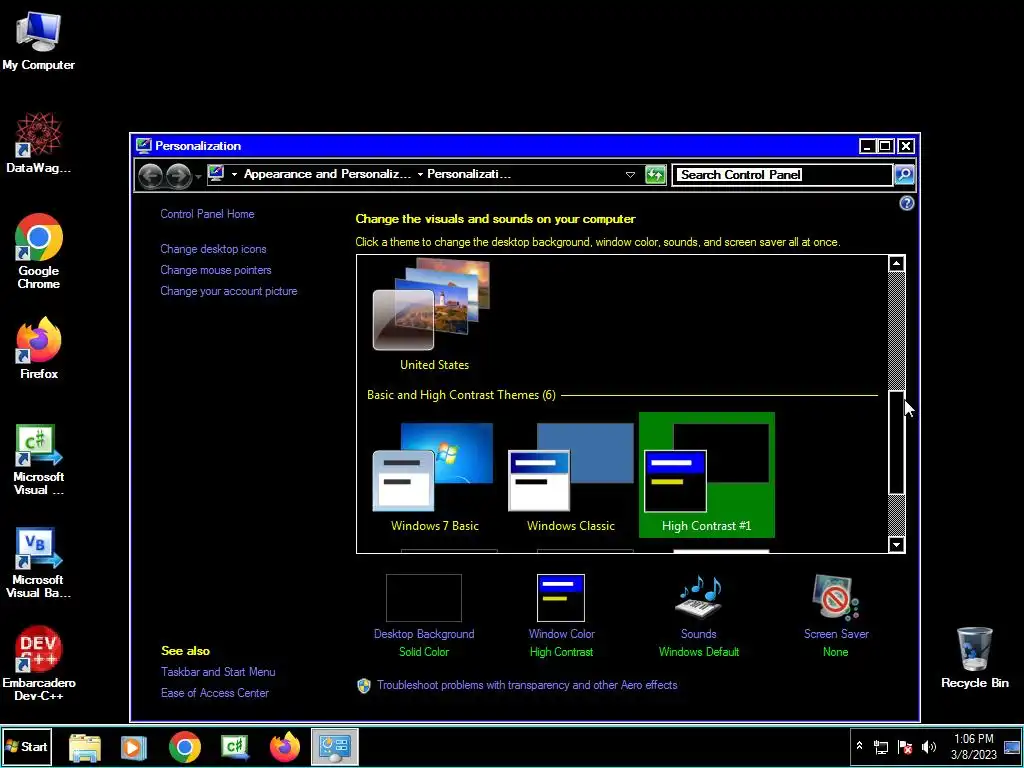
Task: Open address bar previous locations dropdown
Action: (x=630, y=174)
